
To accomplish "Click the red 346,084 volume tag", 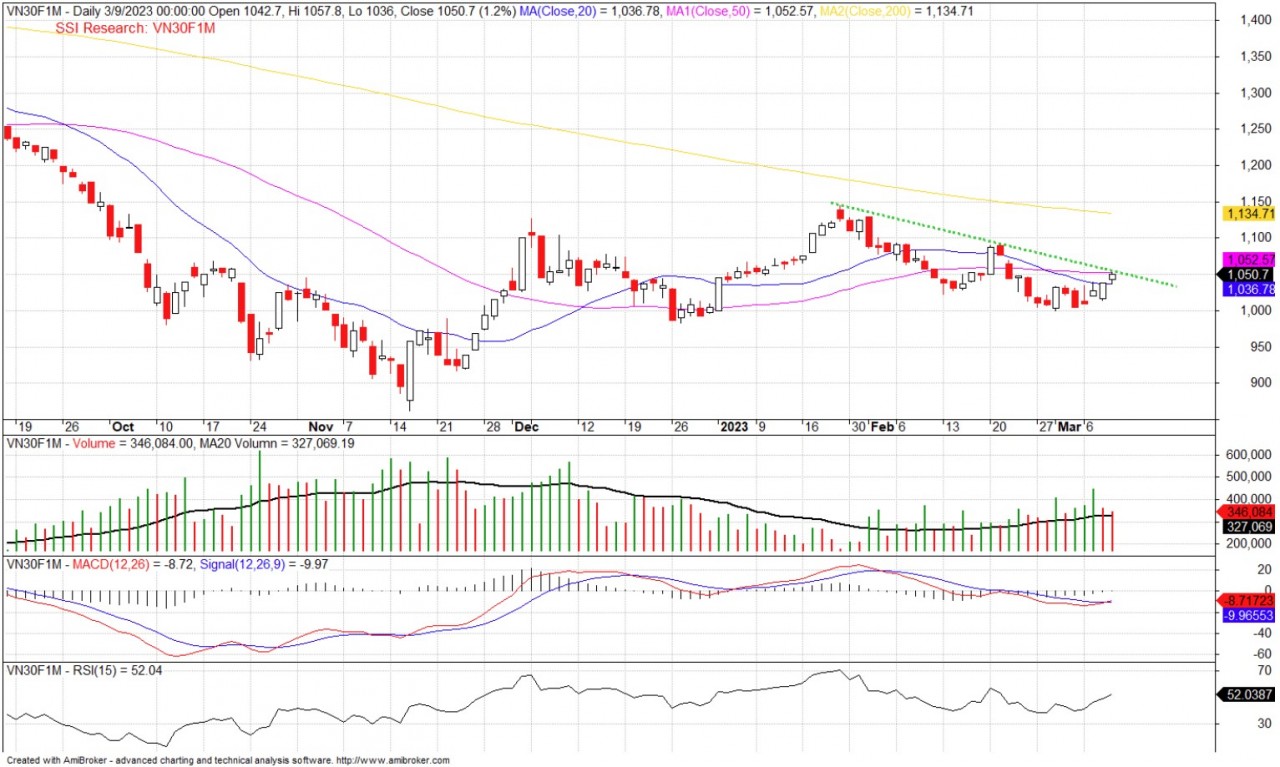I will pos(1249,512).
